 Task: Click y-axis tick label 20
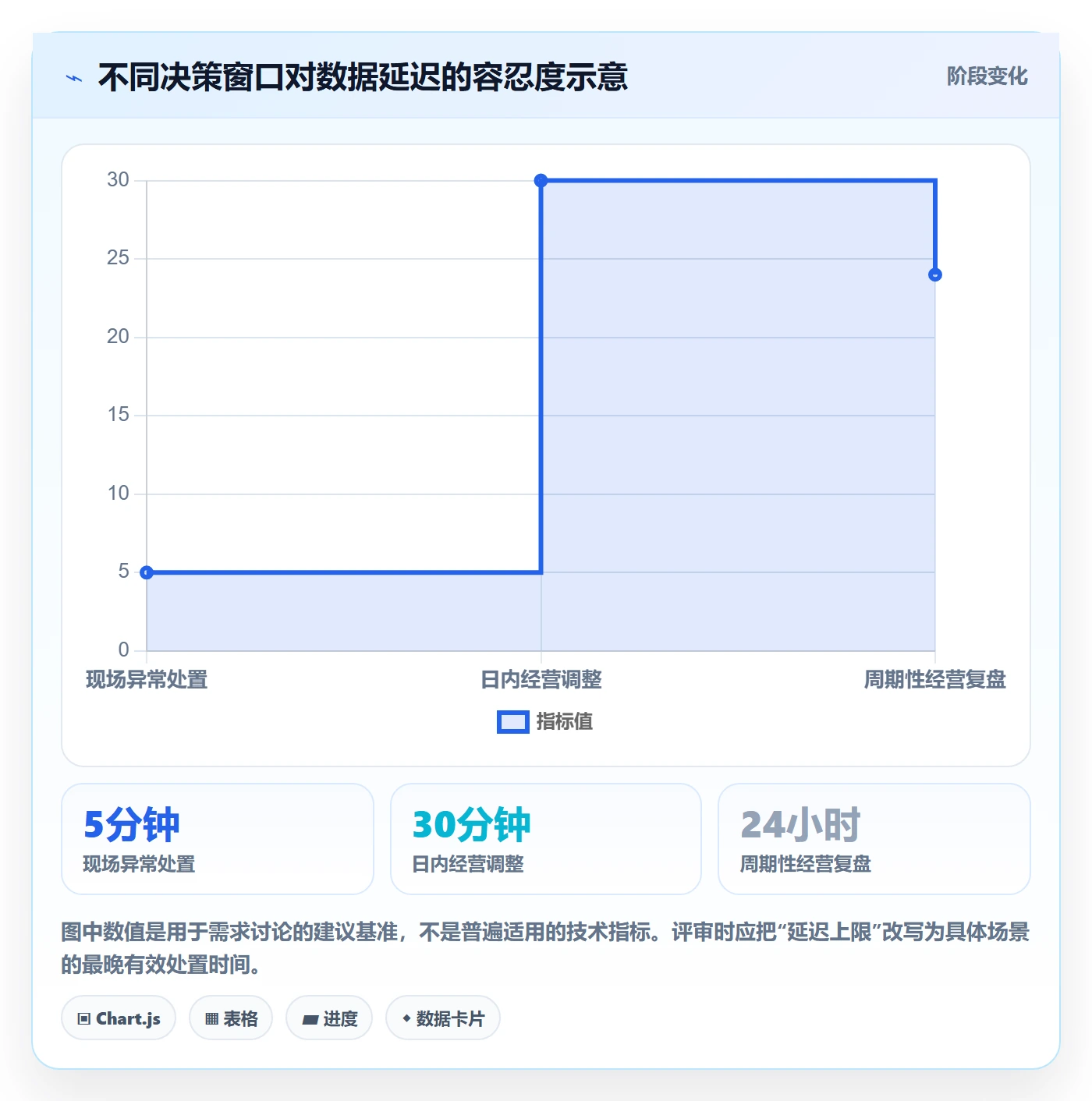point(118,337)
